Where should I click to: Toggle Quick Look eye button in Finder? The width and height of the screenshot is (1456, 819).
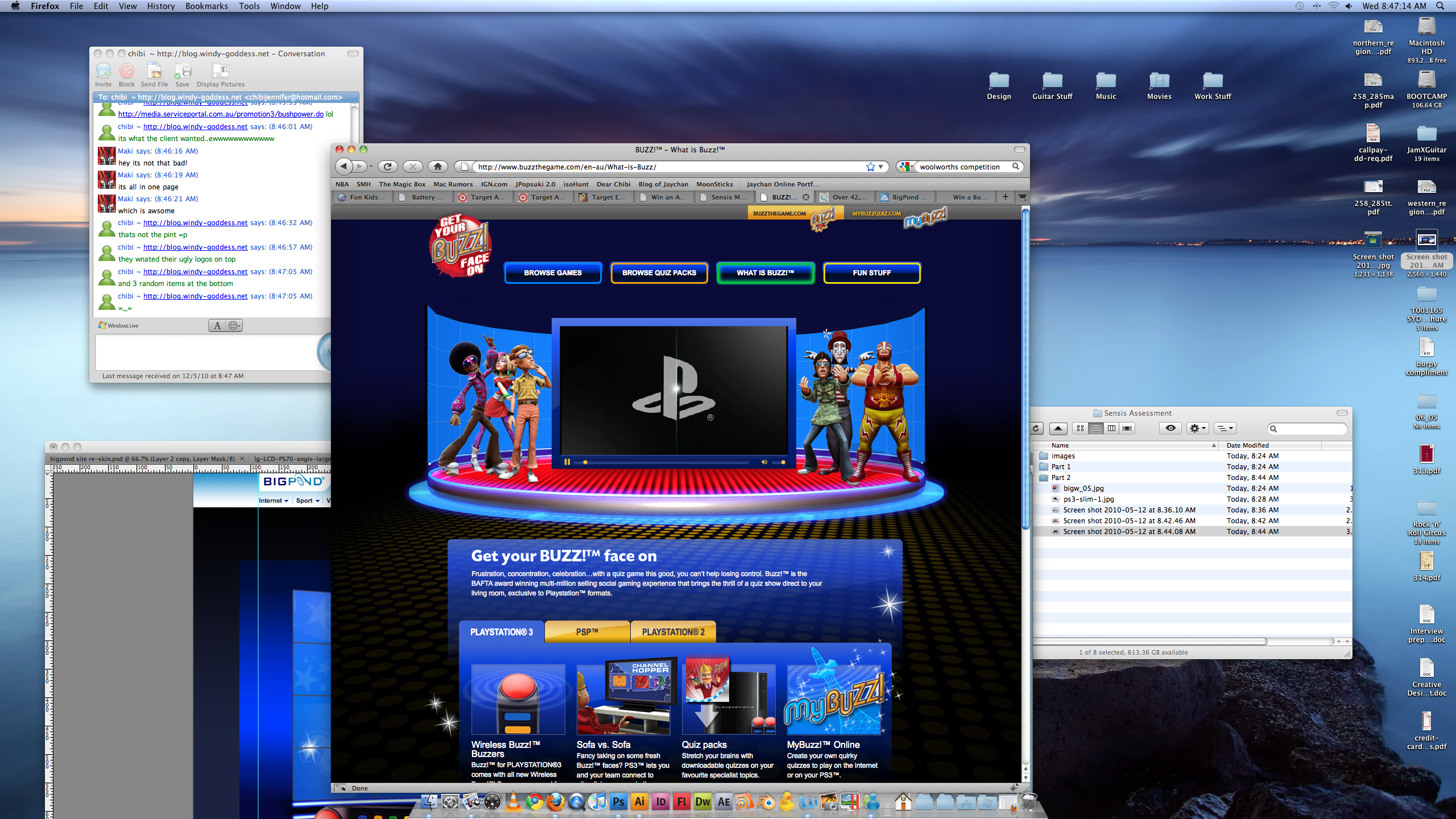point(1170,428)
